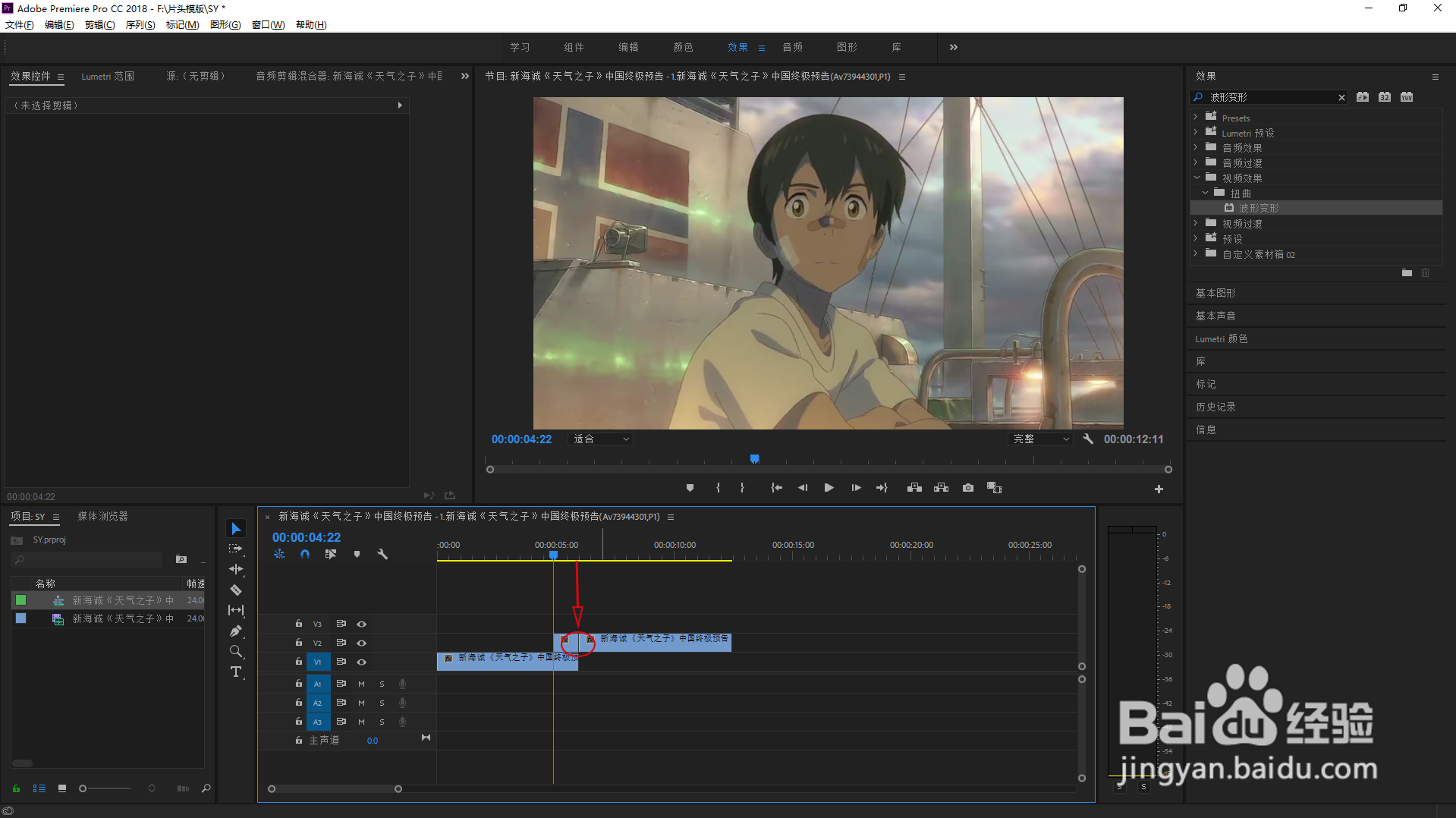Image resolution: width=1456 pixels, height=818 pixels.
Task: Expand 视频过渡 folder
Action: pos(1196,223)
